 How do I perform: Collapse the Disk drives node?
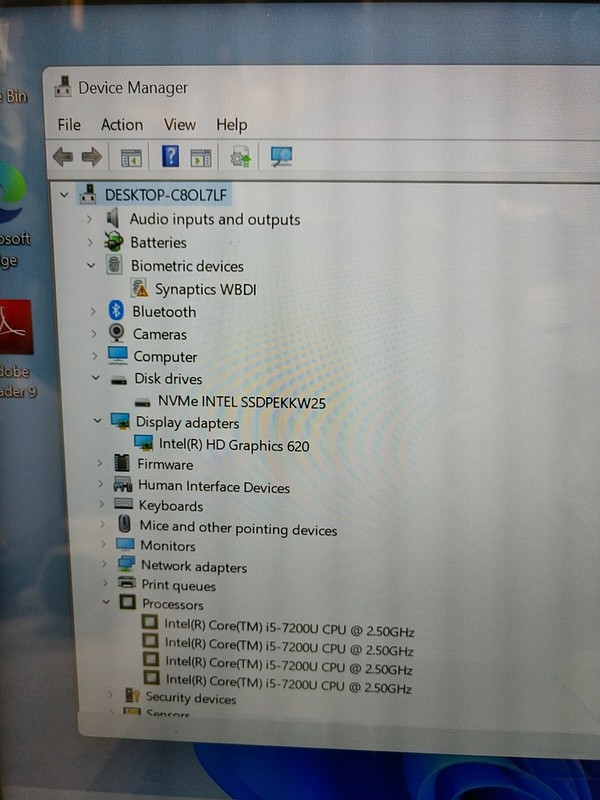click(x=95, y=378)
